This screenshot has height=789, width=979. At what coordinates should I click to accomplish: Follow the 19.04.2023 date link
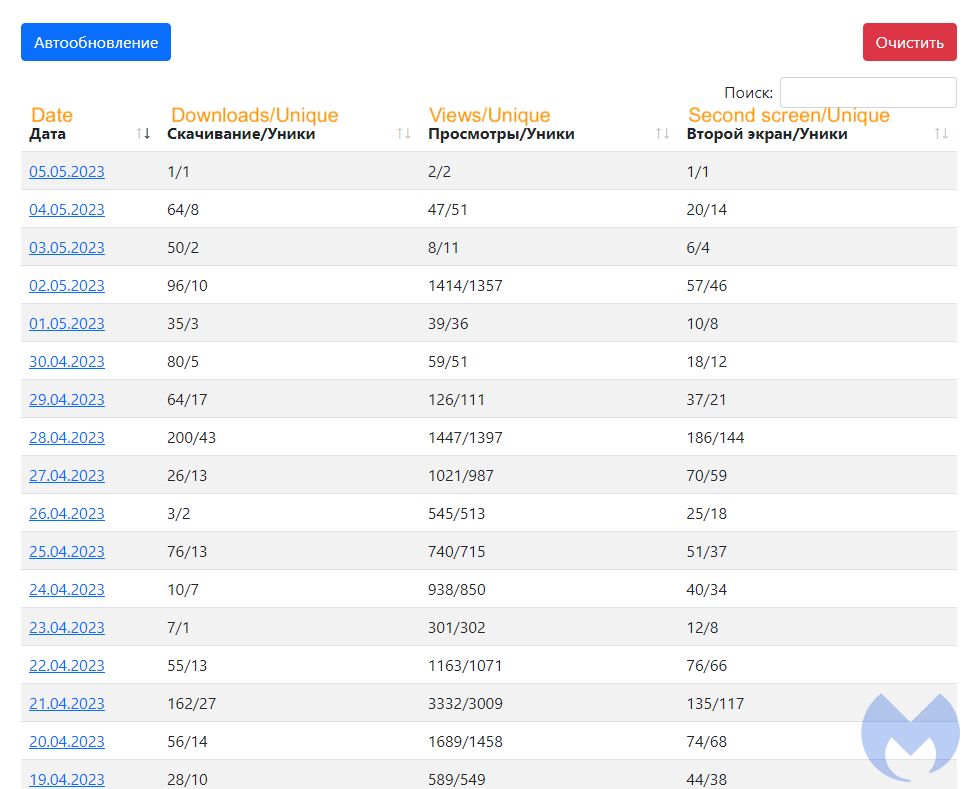pyautogui.click(x=67, y=779)
